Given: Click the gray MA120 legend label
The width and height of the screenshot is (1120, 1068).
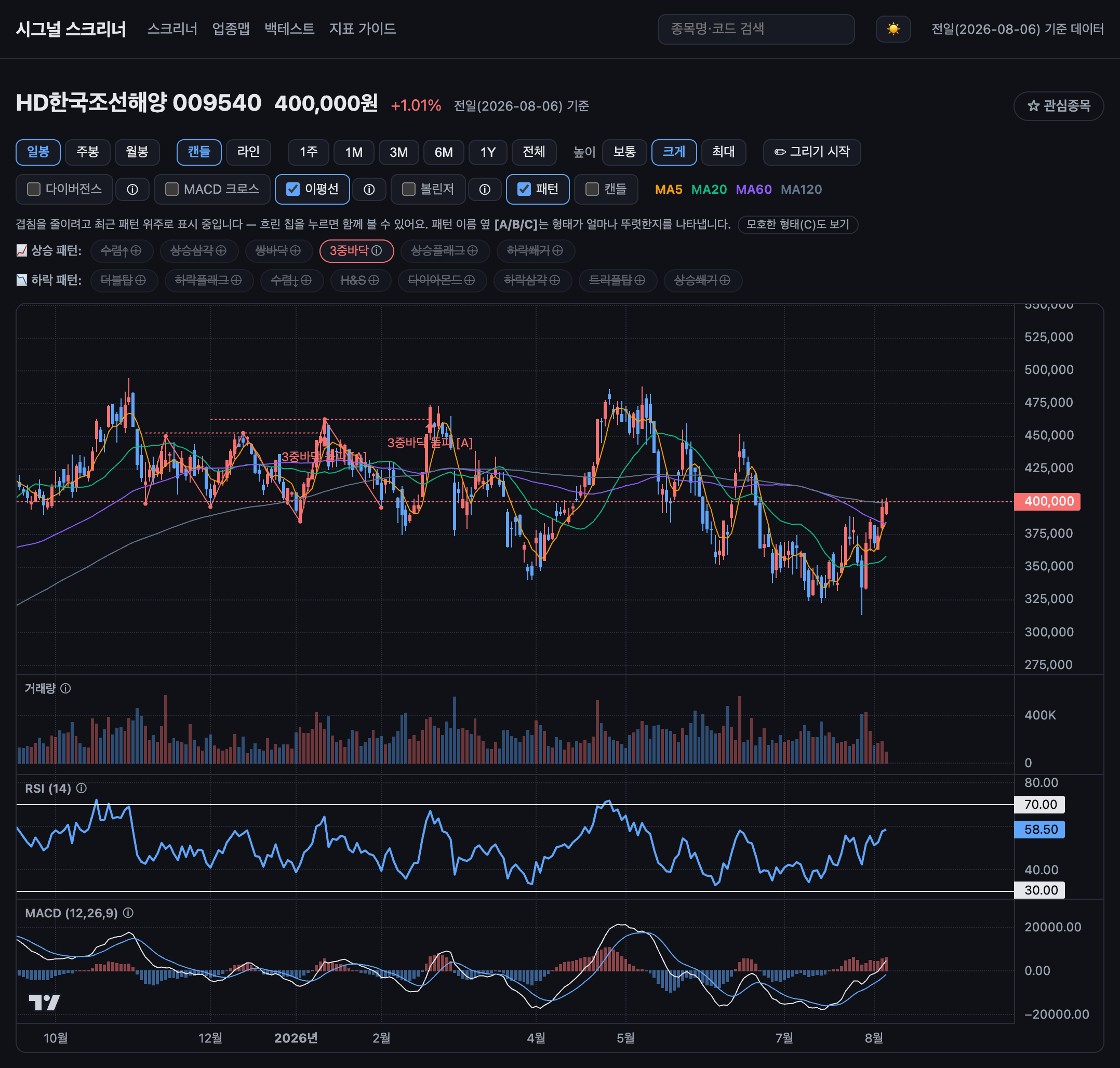Looking at the screenshot, I should tap(801, 190).
